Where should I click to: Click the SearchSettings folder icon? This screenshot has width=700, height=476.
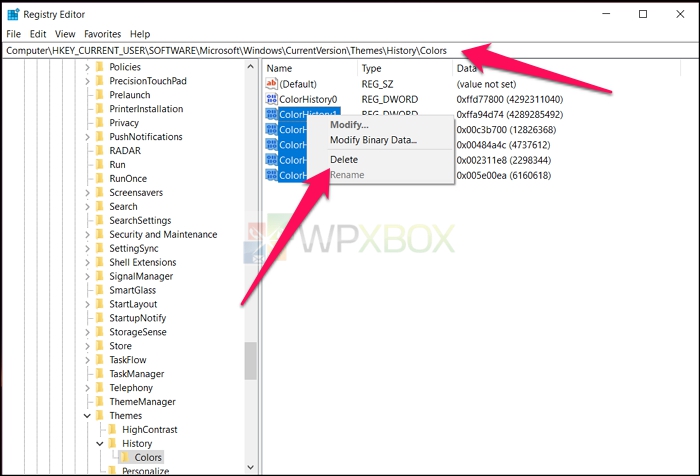tap(100, 220)
